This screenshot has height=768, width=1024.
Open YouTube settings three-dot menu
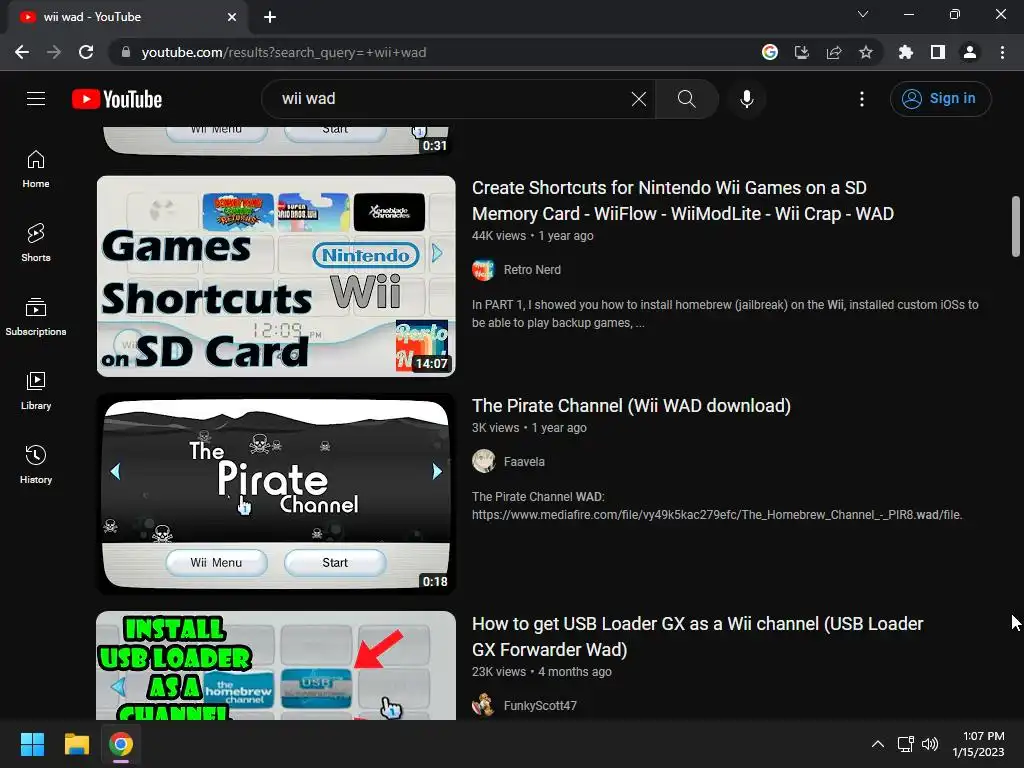point(862,99)
